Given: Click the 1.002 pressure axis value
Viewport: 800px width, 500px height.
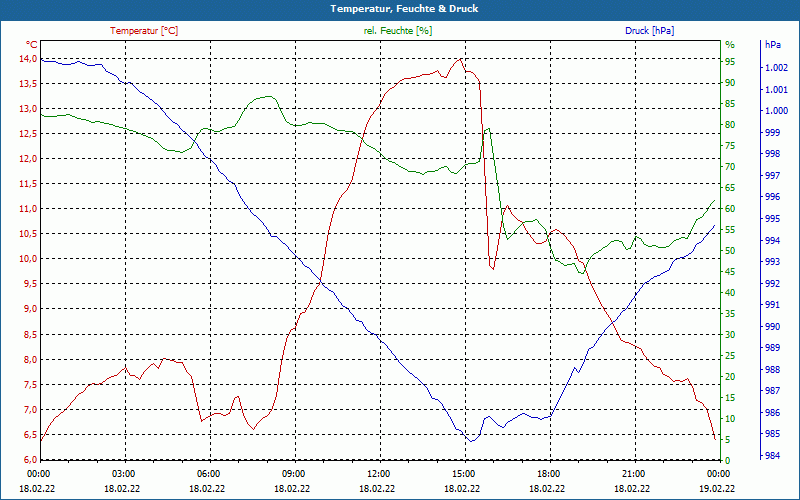Looking at the screenshot, I should tap(776, 68).
